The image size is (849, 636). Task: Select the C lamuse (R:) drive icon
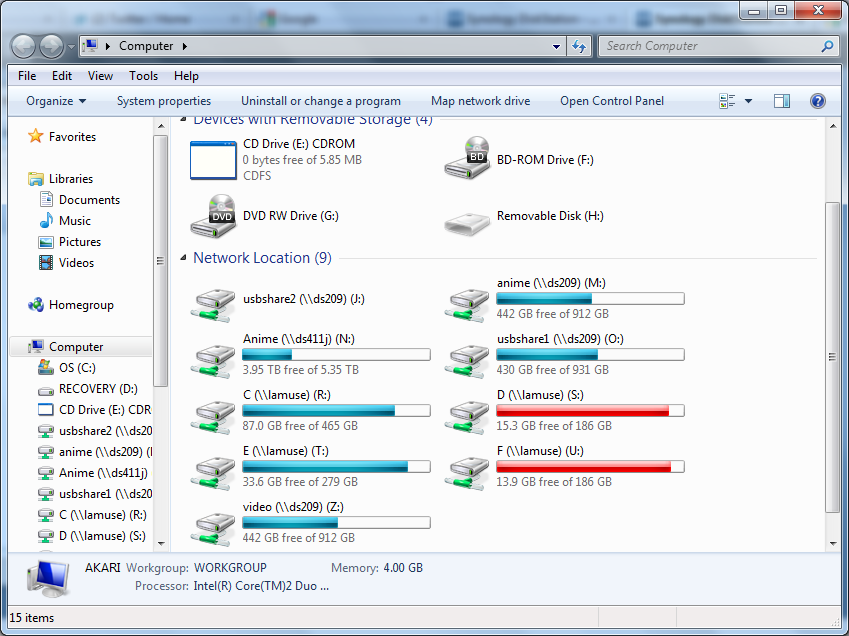213,416
